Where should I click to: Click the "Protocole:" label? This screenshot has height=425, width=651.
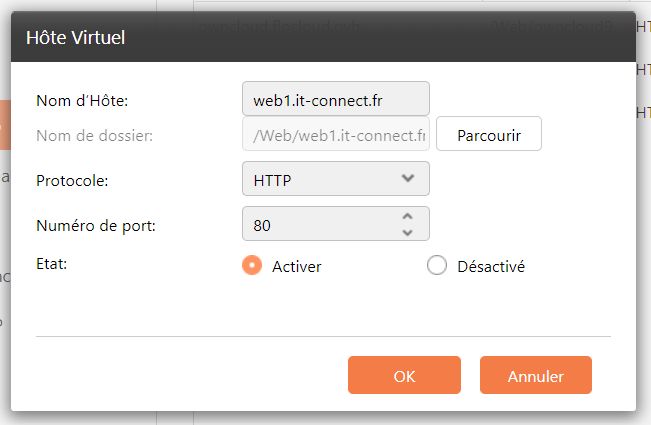pyautogui.click(x=72, y=181)
